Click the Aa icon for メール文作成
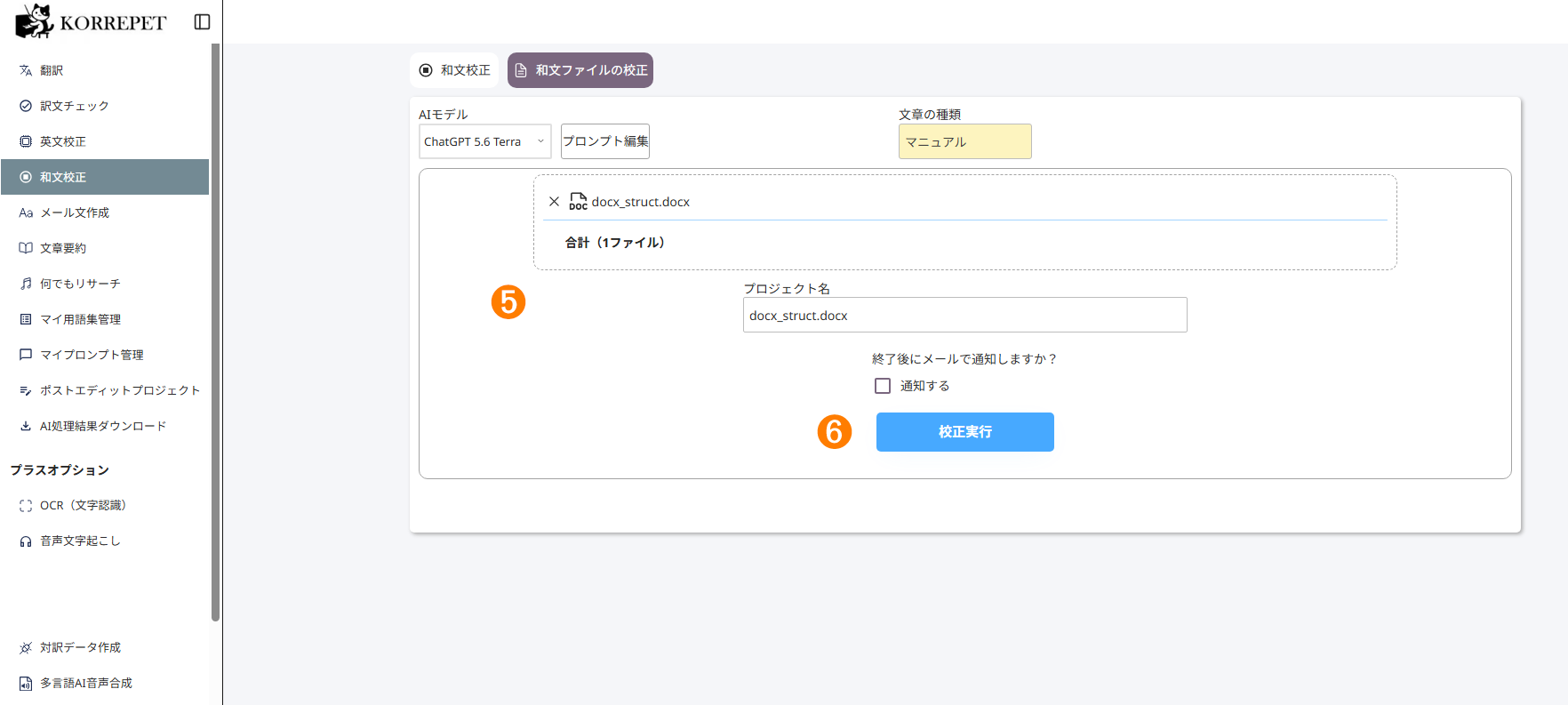This screenshot has height=705, width=1568. (x=26, y=212)
